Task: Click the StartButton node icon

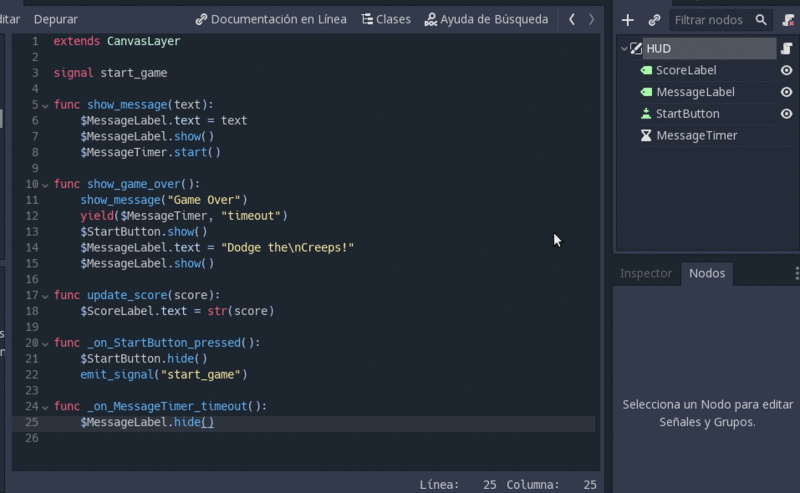Action: (646, 114)
